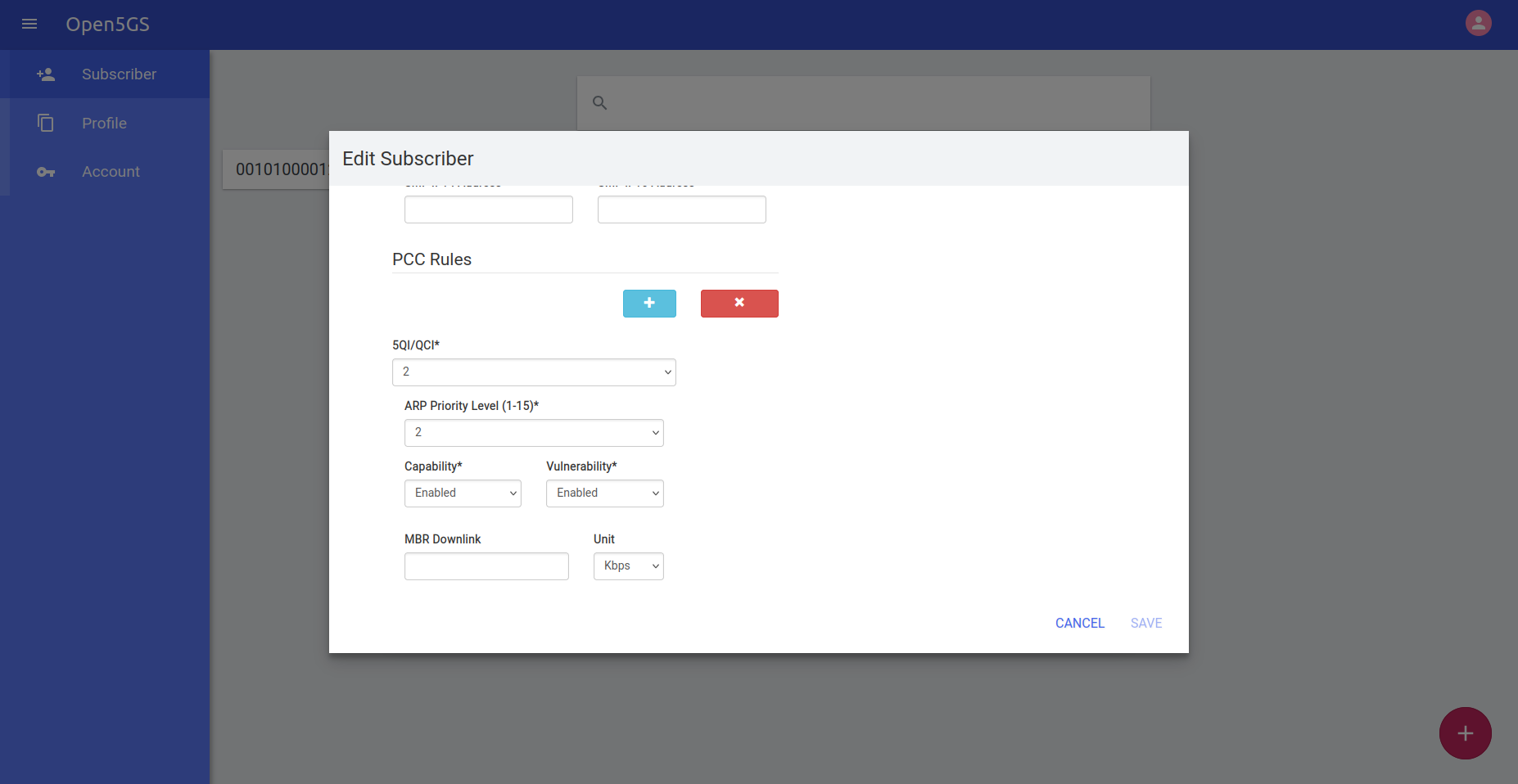The height and width of the screenshot is (784, 1518).
Task: Click the subscriber search field
Action: click(x=876, y=103)
